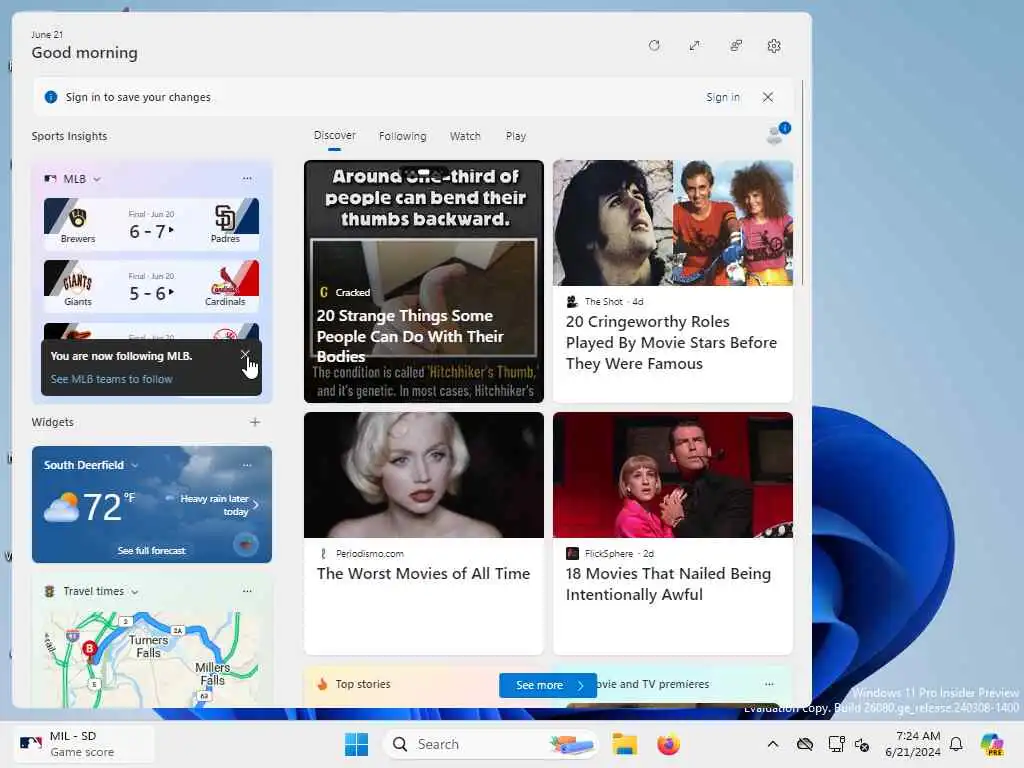
Task: Switch to the Discover tab
Action: tap(334, 135)
